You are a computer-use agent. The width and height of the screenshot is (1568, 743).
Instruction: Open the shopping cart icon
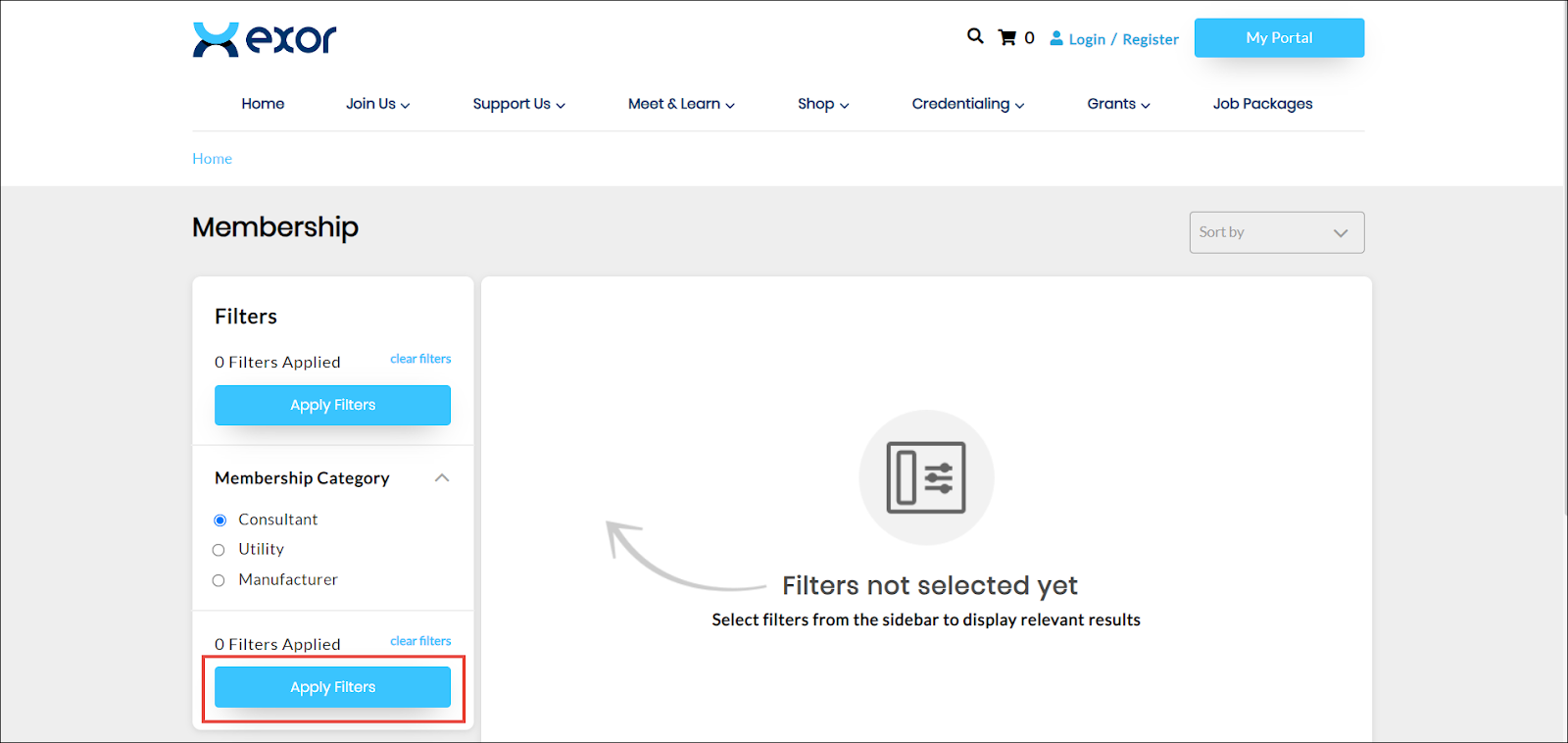(1006, 38)
